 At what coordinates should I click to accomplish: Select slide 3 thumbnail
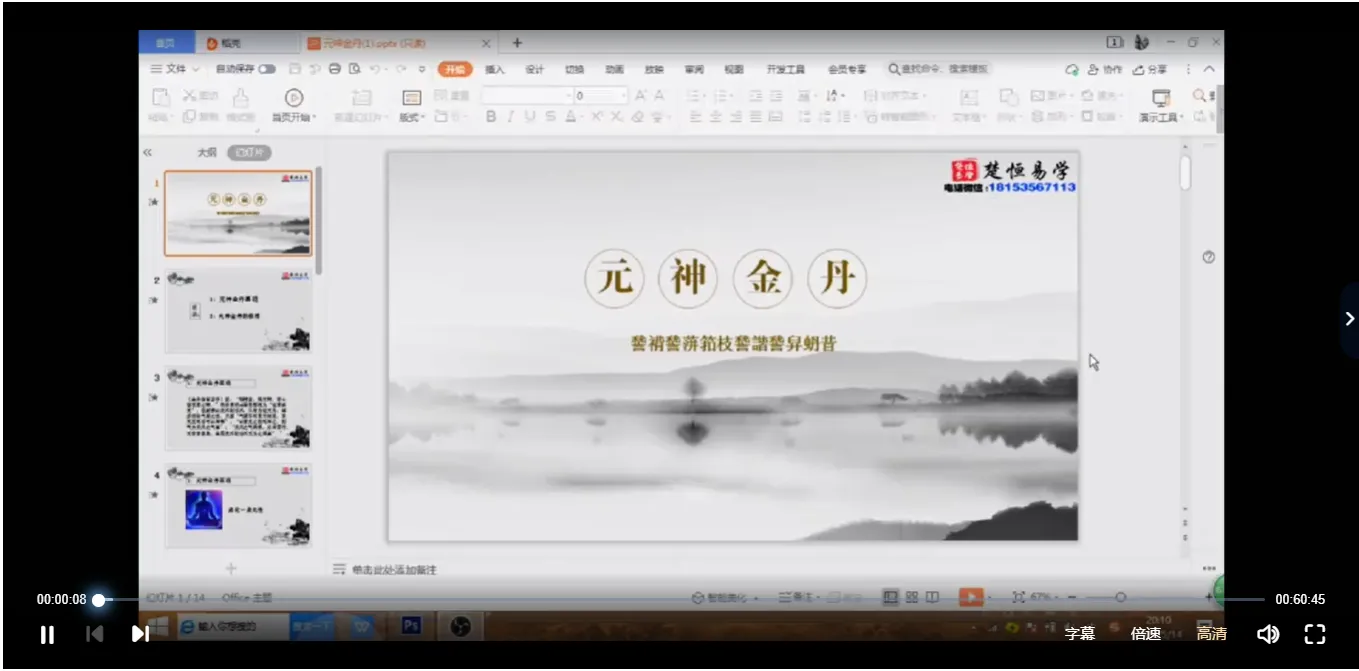[238, 408]
